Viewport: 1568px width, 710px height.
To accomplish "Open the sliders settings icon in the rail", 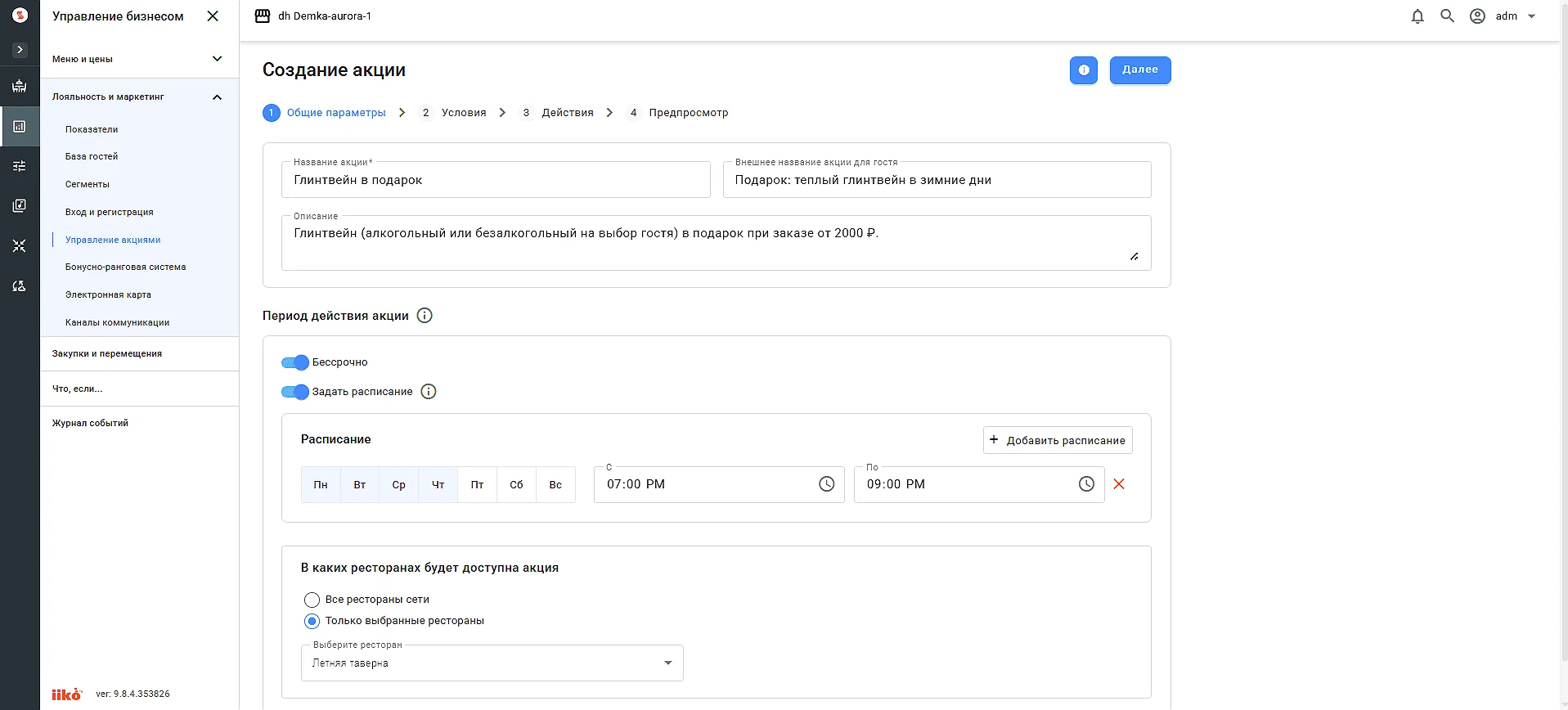I will [x=20, y=166].
